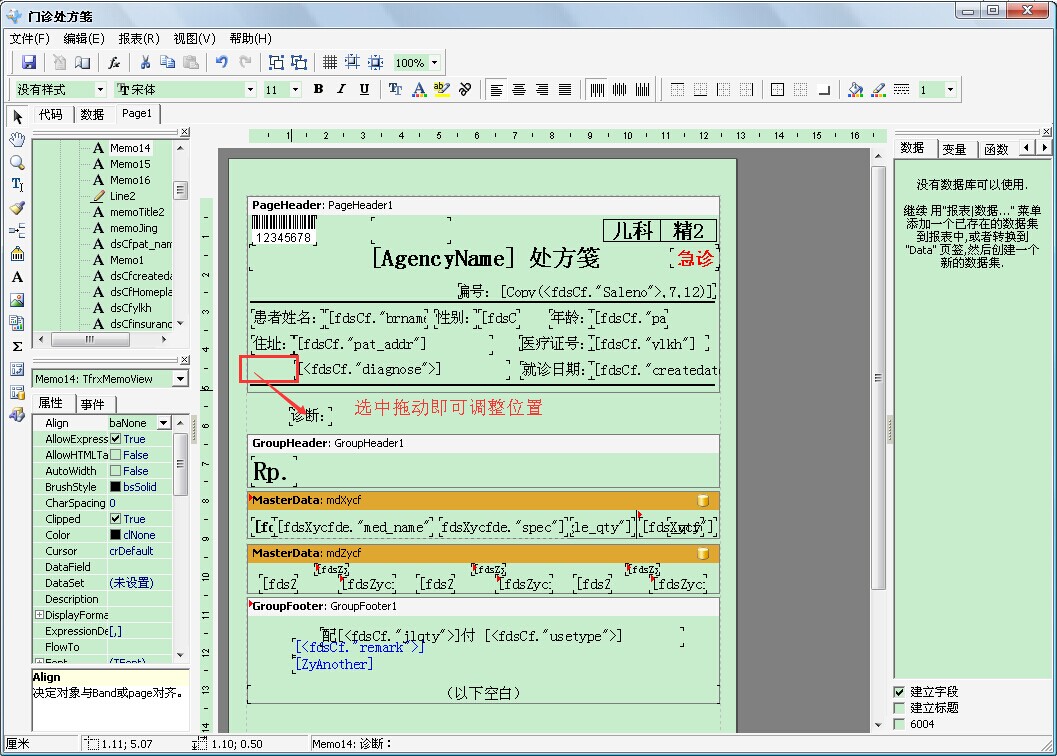1057x756 pixels.
Task: Switch to the 数据 tab beside 代码
Action: (92, 115)
